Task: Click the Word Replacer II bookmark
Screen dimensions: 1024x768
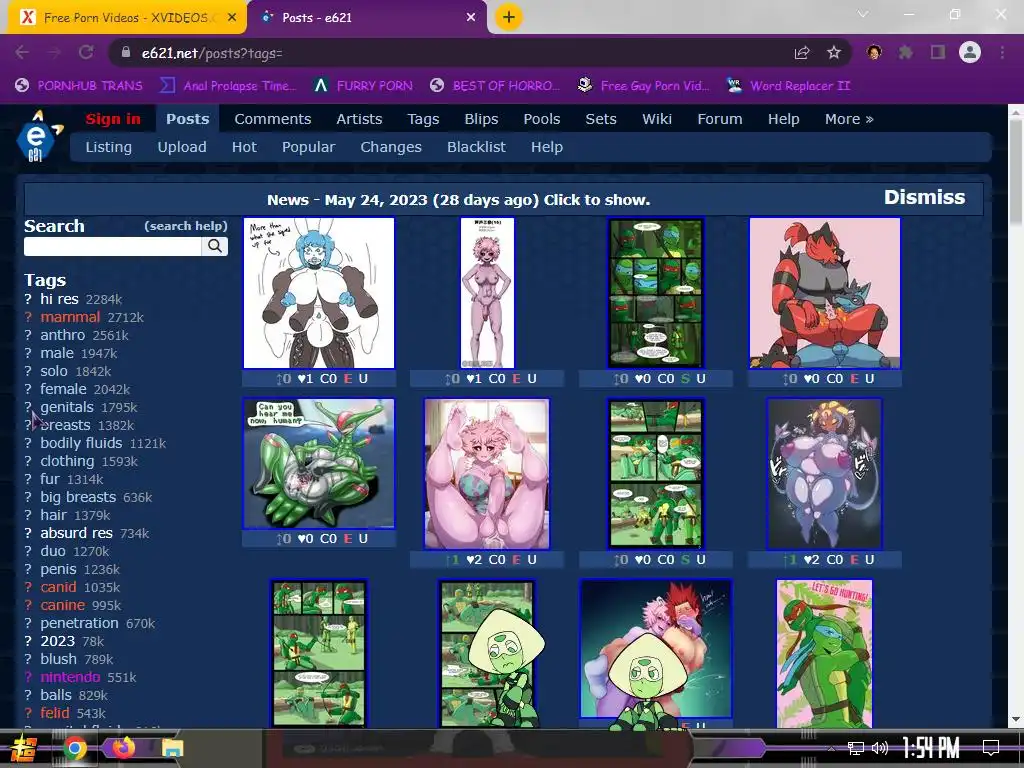Action: tap(789, 86)
